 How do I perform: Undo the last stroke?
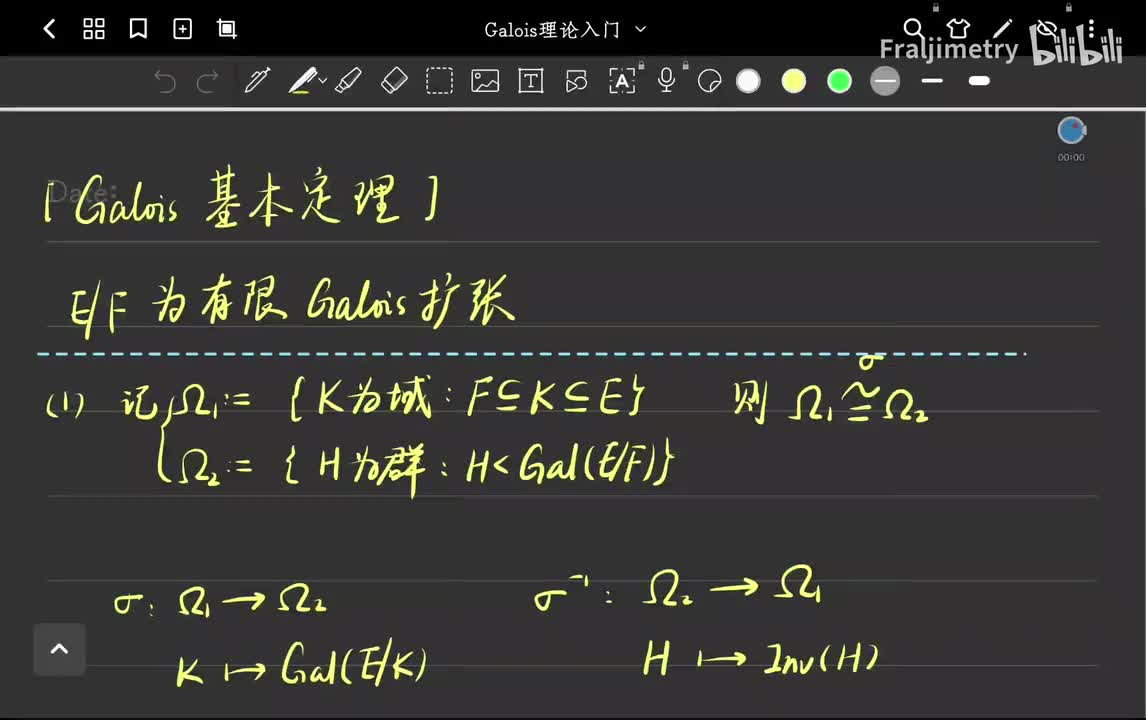tap(165, 81)
